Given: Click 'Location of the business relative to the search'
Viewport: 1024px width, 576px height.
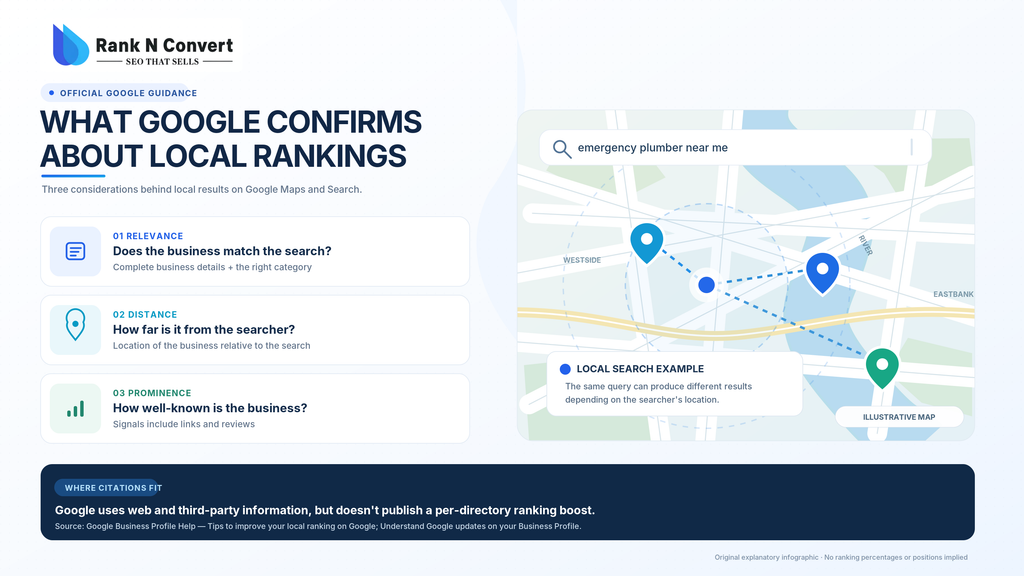Looking at the screenshot, I should 212,345.
